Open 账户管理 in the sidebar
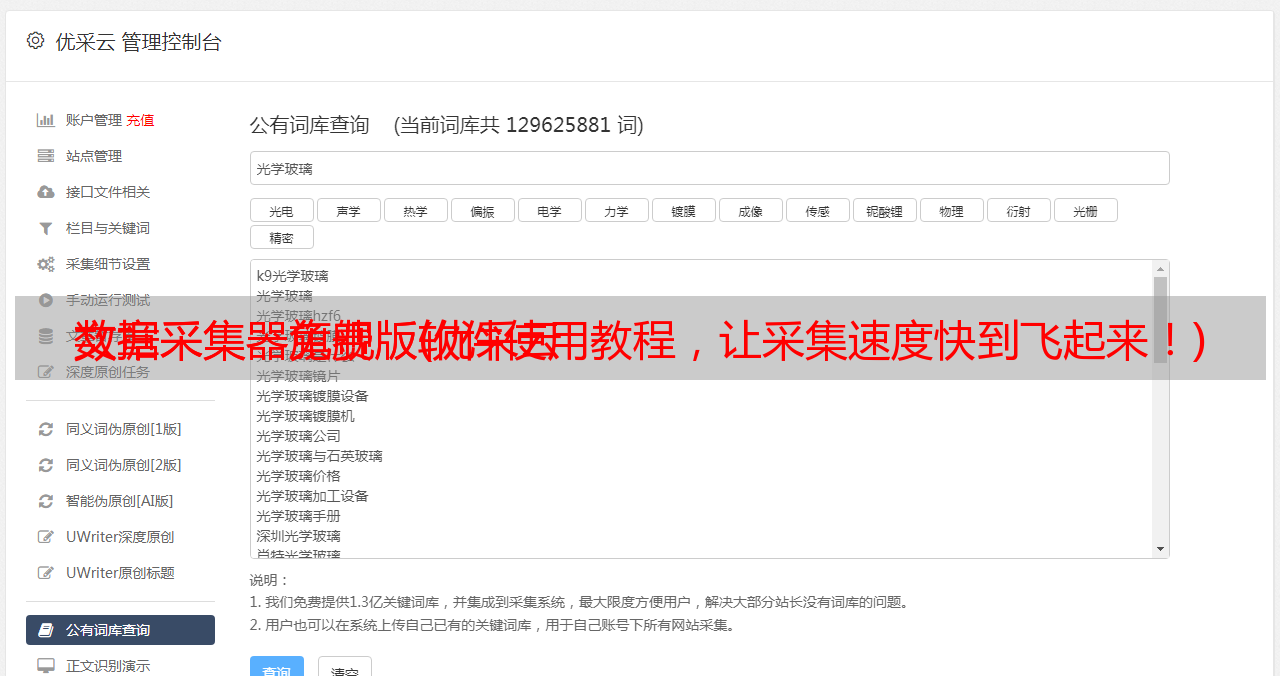The width and height of the screenshot is (1280, 676). (x=94, y=120)
